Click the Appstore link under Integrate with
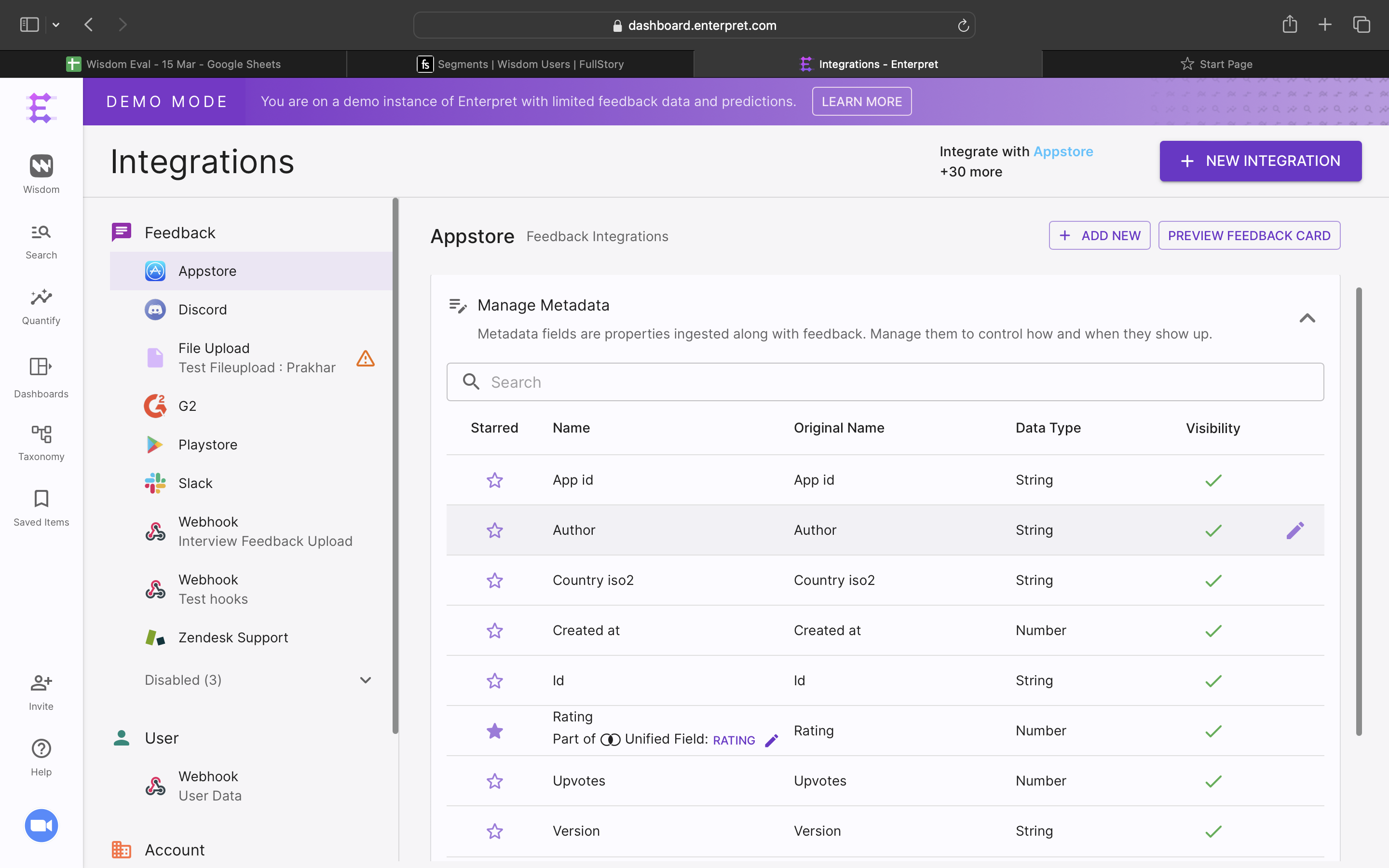 1063,151
